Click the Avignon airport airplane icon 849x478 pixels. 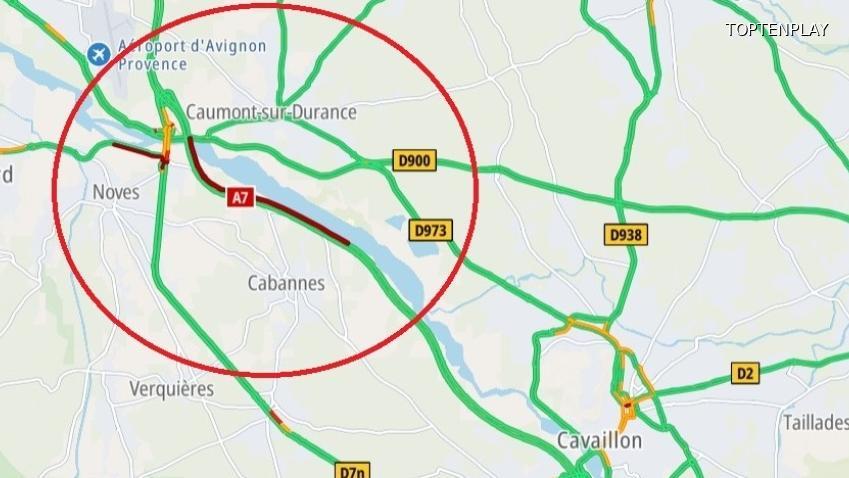(99, 55)
